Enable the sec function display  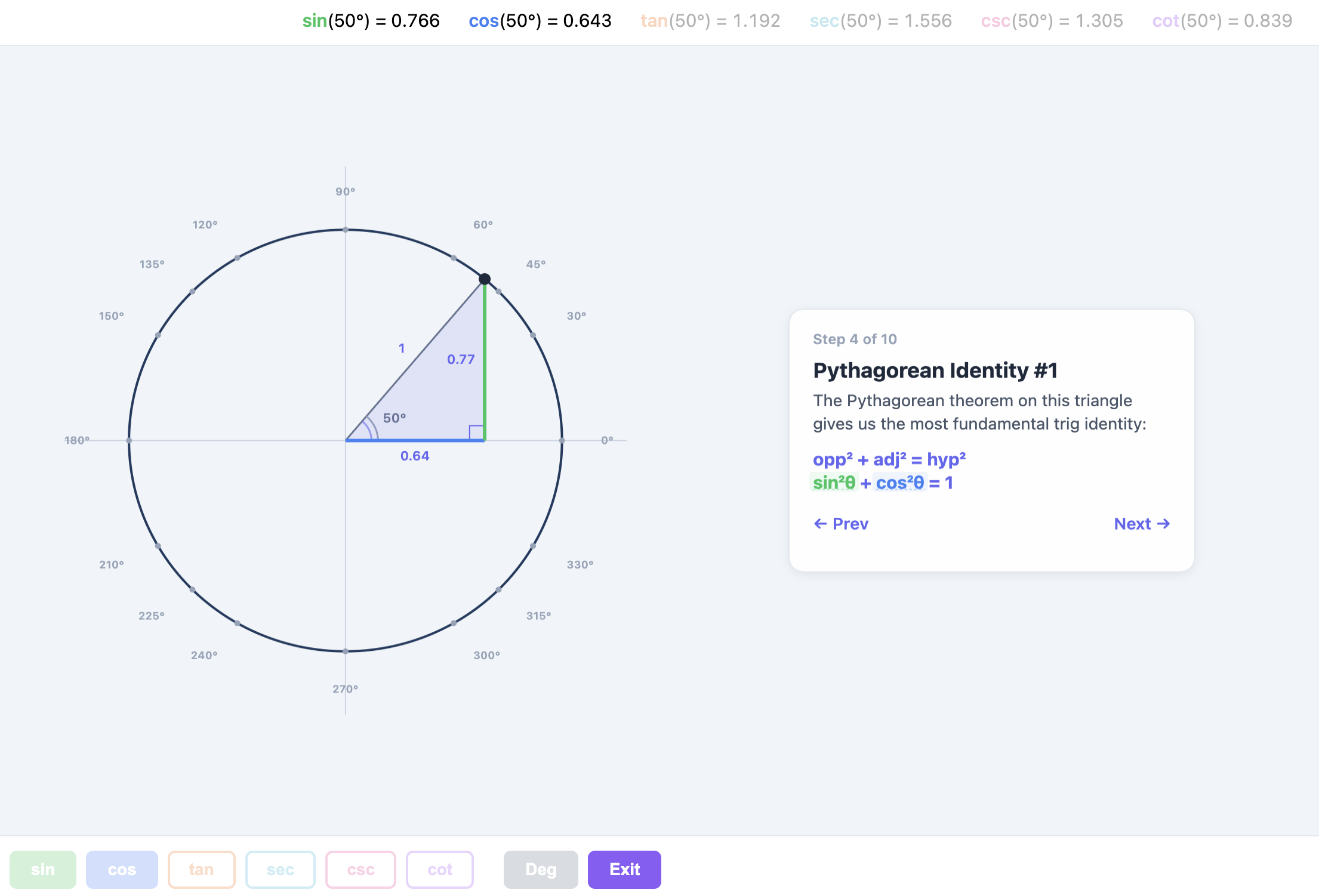[x=281, y=869]
